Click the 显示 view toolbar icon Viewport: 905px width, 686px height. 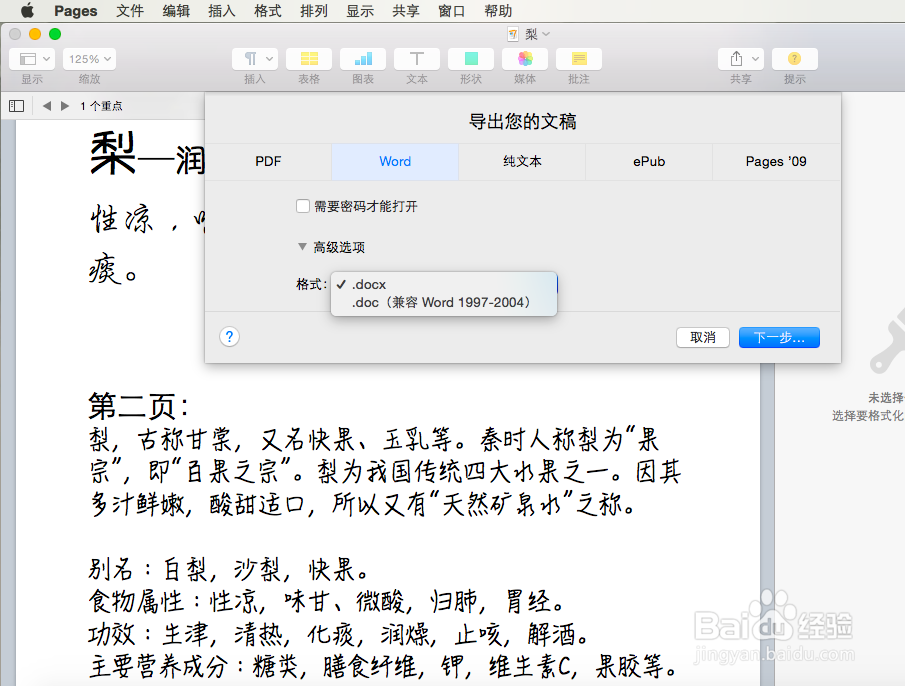(32, 59)
